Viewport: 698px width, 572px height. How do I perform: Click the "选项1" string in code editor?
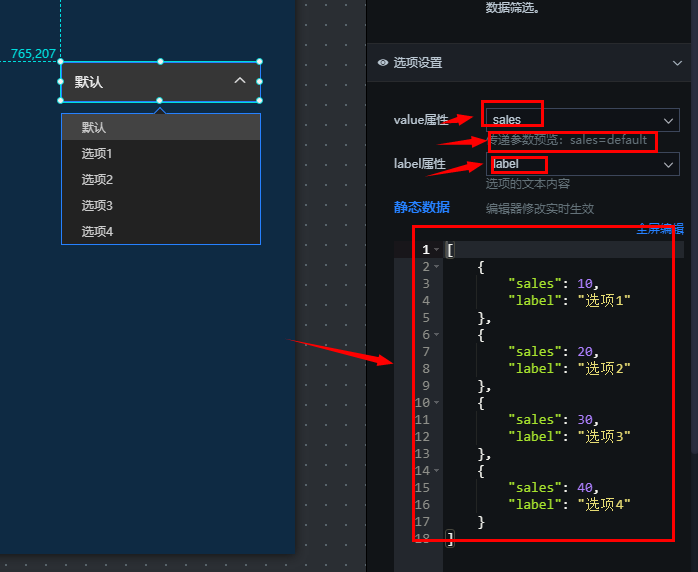(x=604, y=301)
